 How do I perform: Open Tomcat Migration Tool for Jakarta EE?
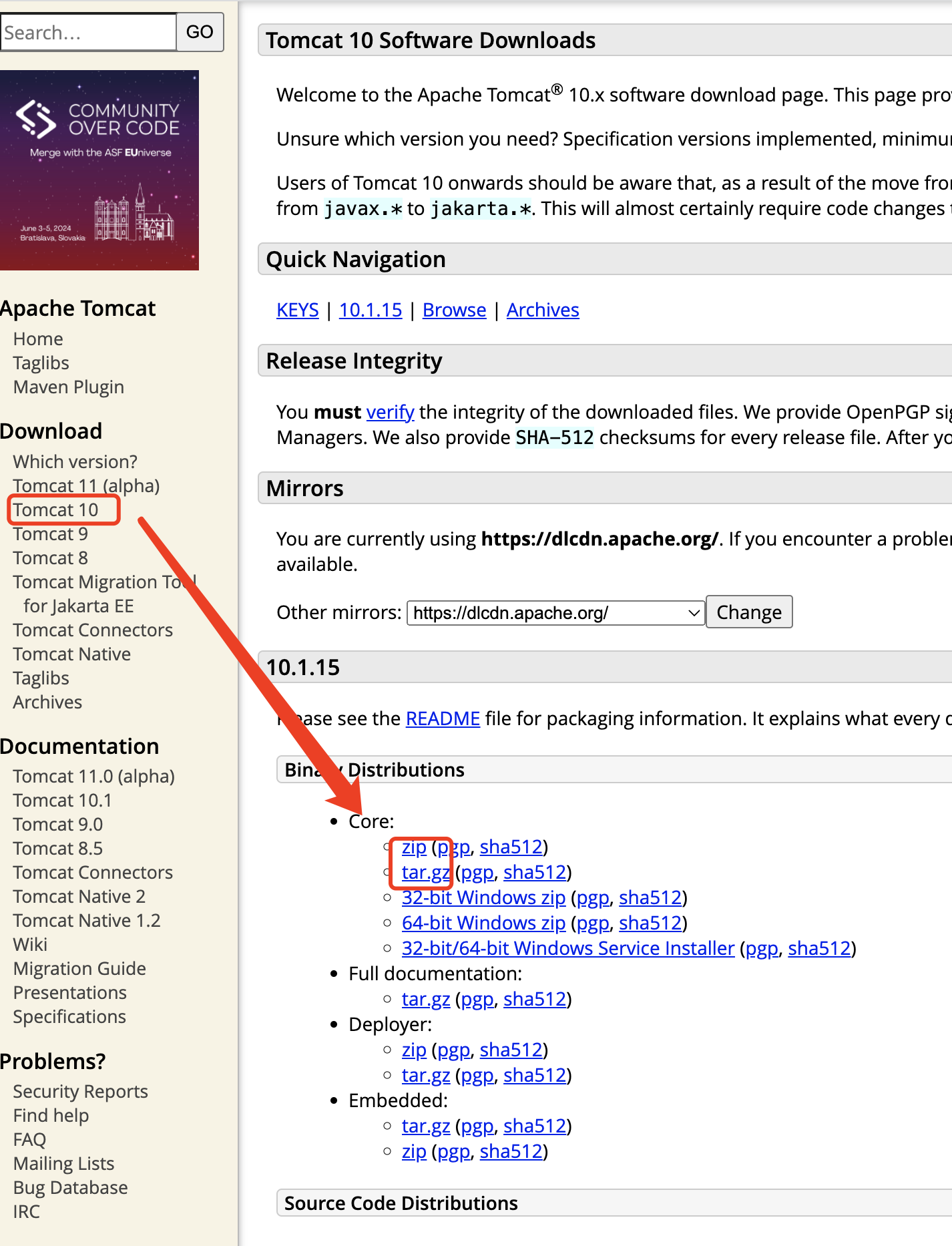pyautogui.click(x=105, y=594)
